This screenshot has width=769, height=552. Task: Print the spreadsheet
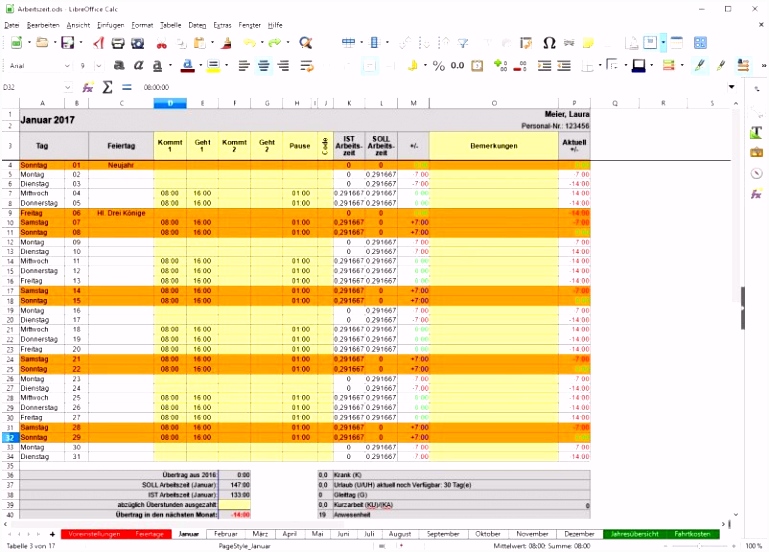pyautogui.click(x=118, y=43)
